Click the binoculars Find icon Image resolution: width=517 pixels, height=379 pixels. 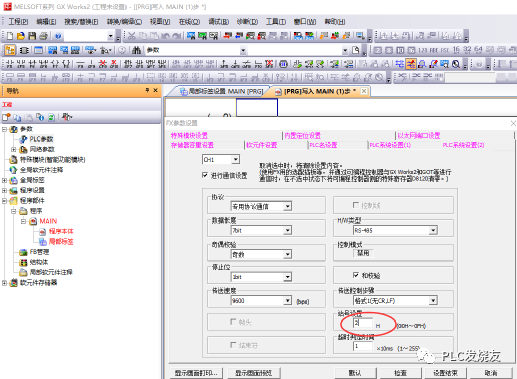click(x=136, y=50)
